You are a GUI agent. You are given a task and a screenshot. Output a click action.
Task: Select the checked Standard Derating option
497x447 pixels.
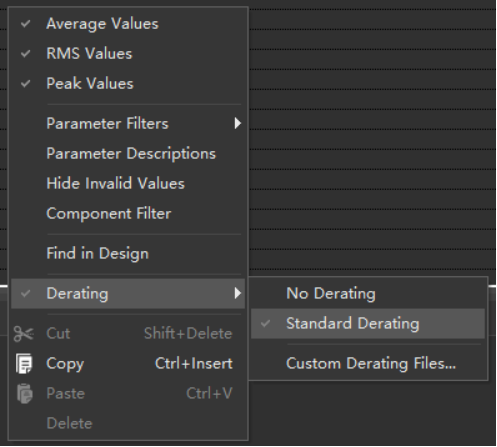click(x=368, y=323)
